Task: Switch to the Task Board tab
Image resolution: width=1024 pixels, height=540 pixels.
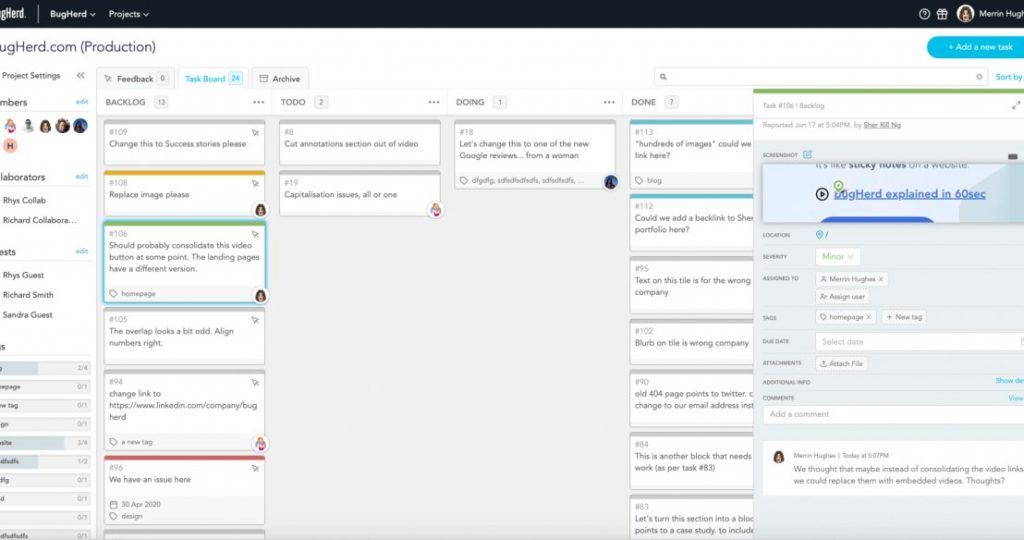Action: 213,78
